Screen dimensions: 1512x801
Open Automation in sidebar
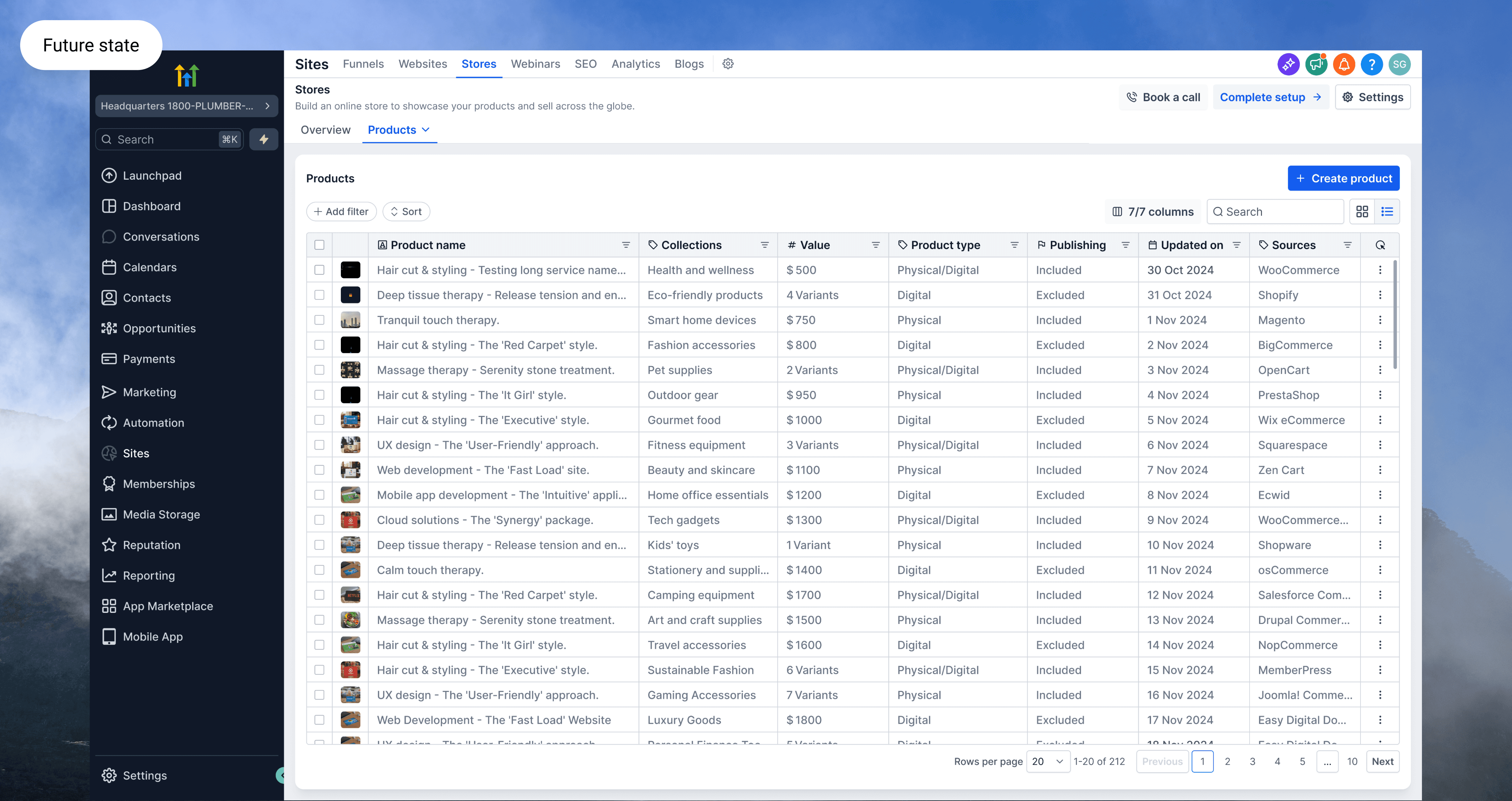tap(153, 423)
